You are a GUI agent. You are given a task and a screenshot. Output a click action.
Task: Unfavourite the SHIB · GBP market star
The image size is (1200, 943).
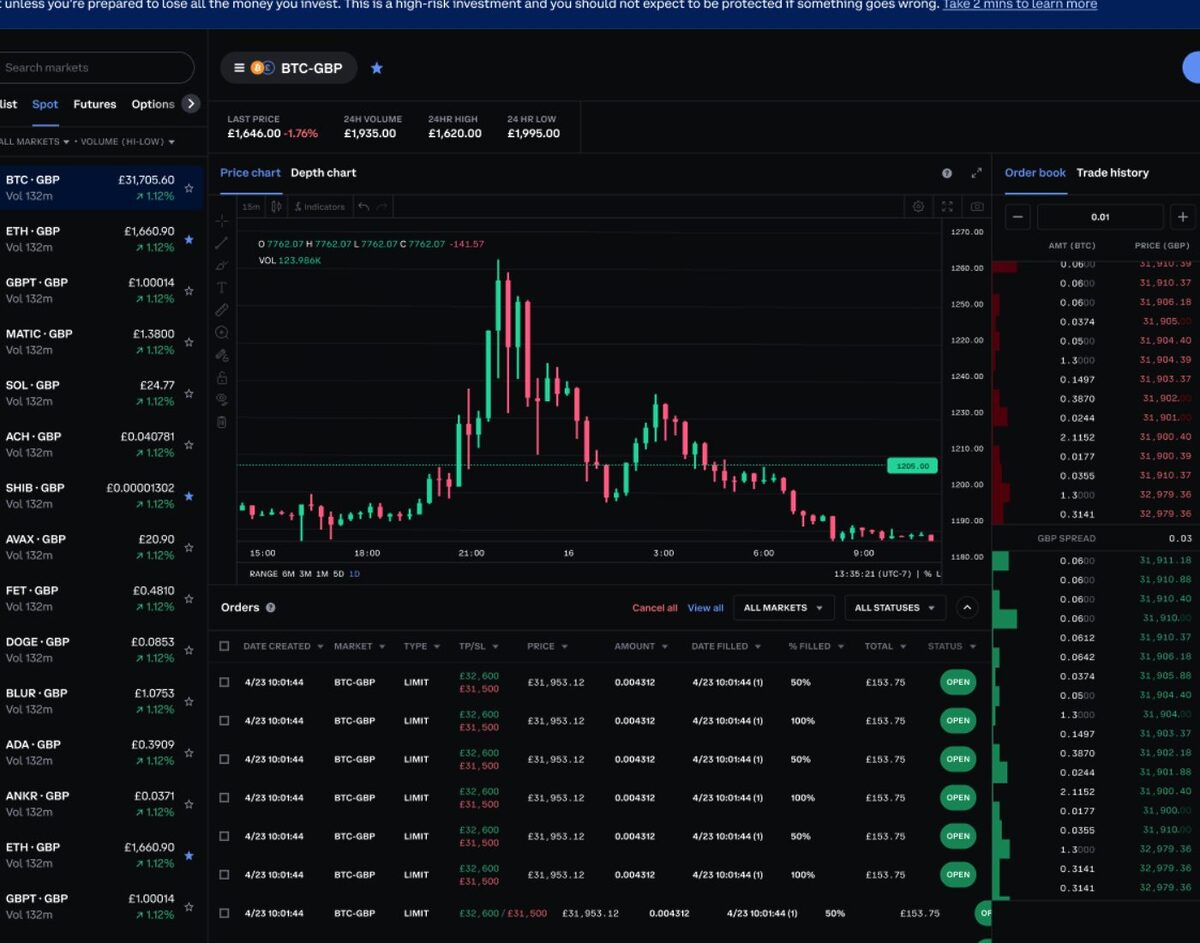189,496
